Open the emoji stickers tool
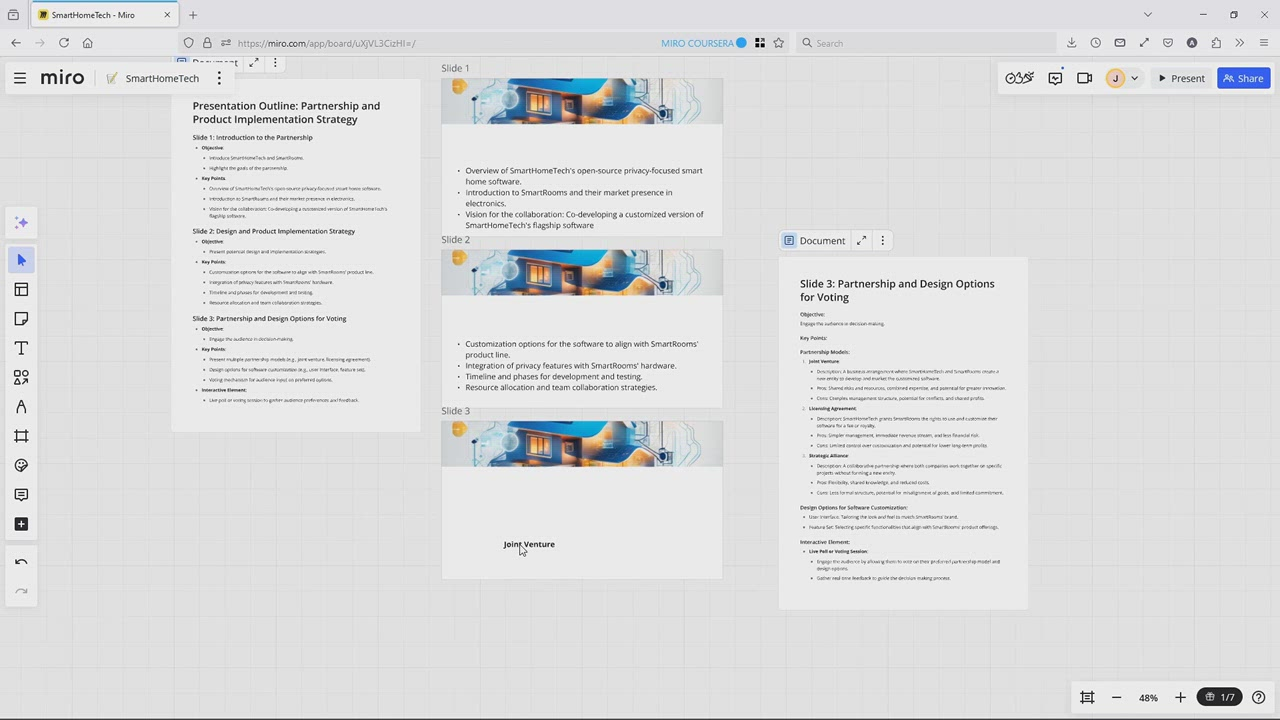The width and height of the screenshot is (1280, 720). pos(21,465)
